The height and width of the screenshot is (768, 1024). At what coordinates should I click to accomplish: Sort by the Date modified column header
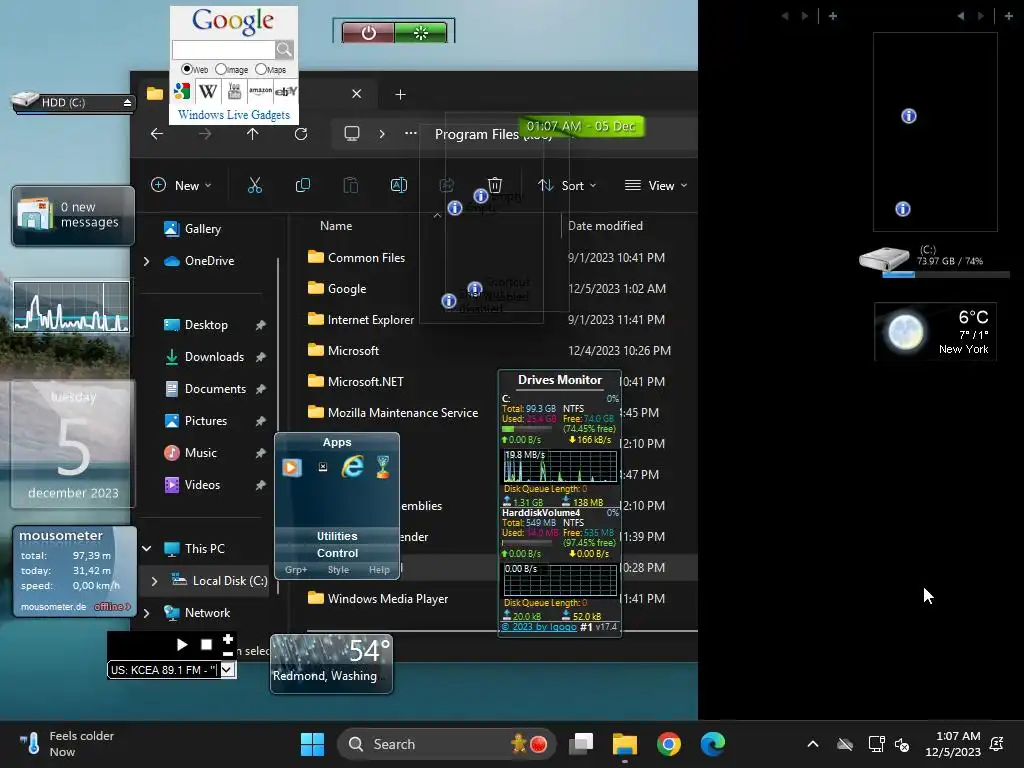pyautogui.click(x=605, y=225)
